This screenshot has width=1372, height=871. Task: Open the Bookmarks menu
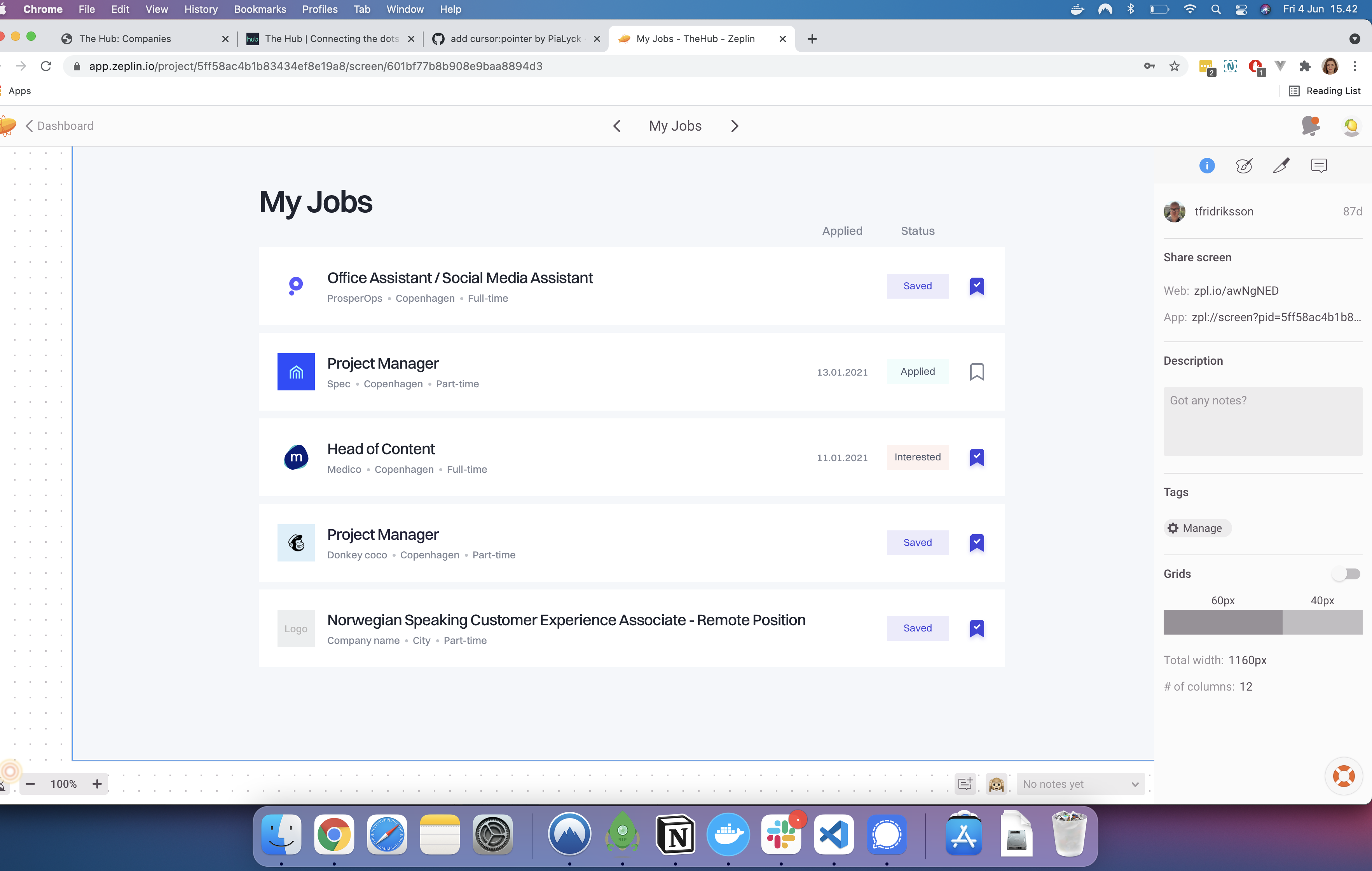(260, 9)
